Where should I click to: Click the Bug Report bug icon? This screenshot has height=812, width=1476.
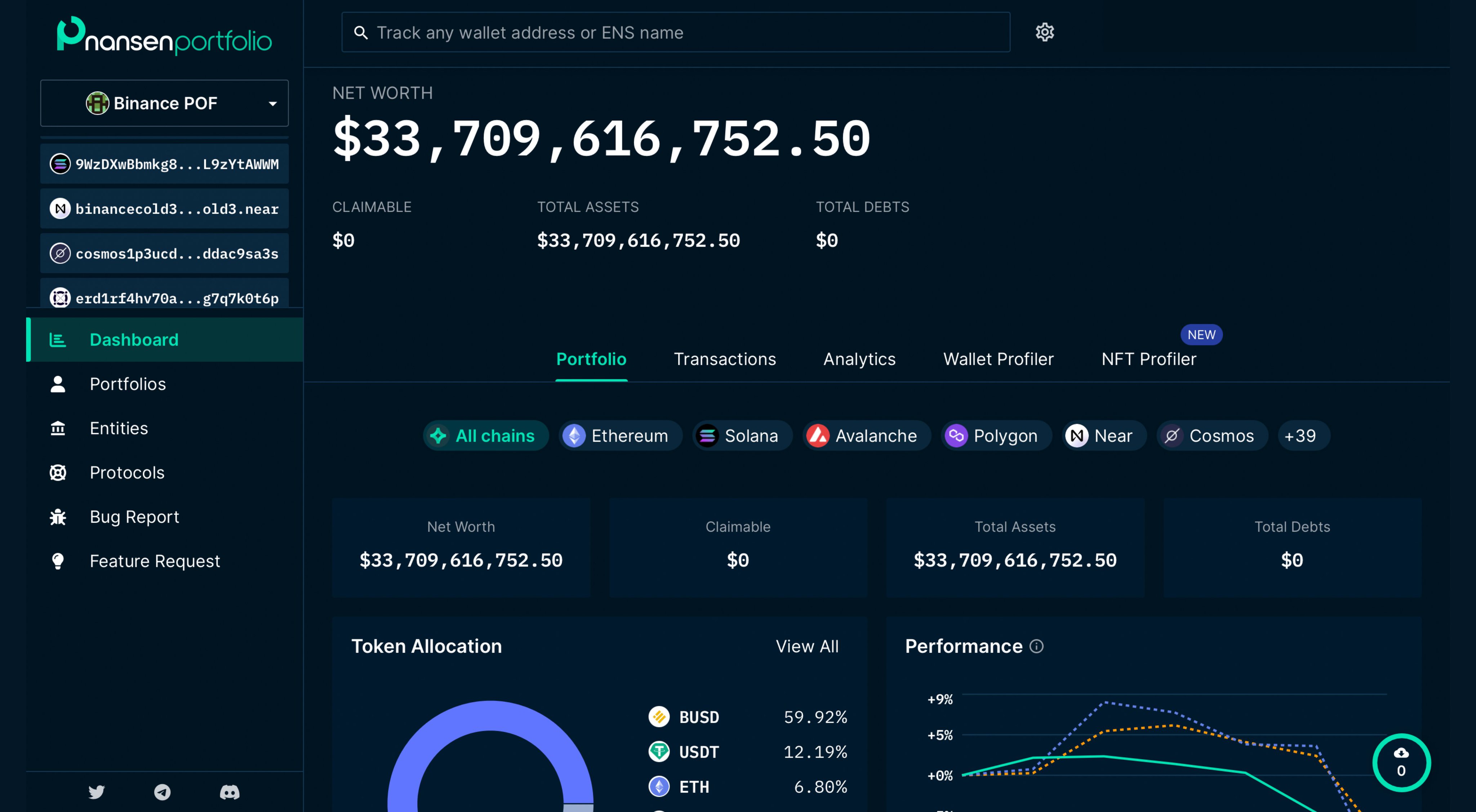click(x=58, y=517)
